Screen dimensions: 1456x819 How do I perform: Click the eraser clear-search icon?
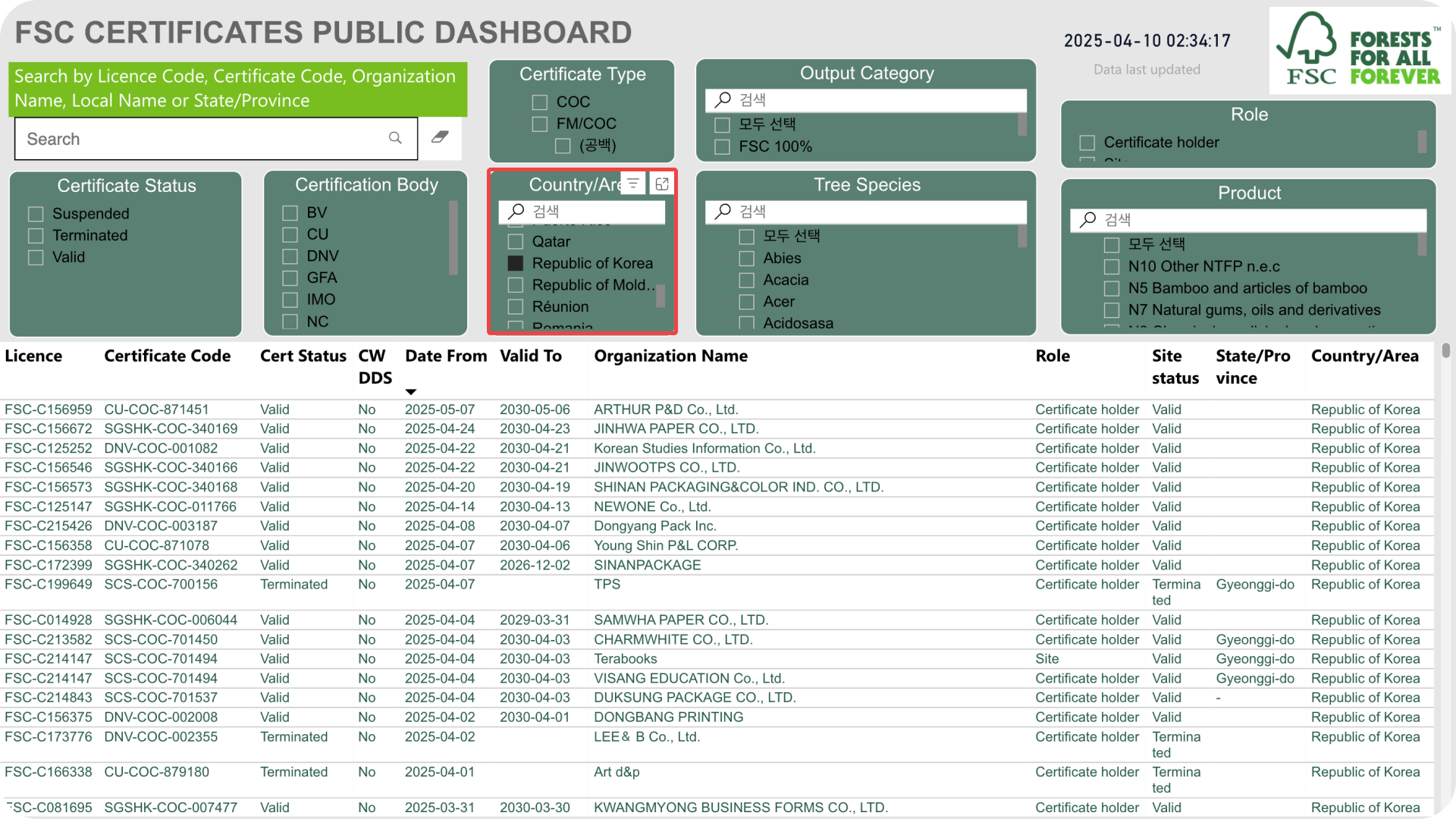(x=440, y=137)
